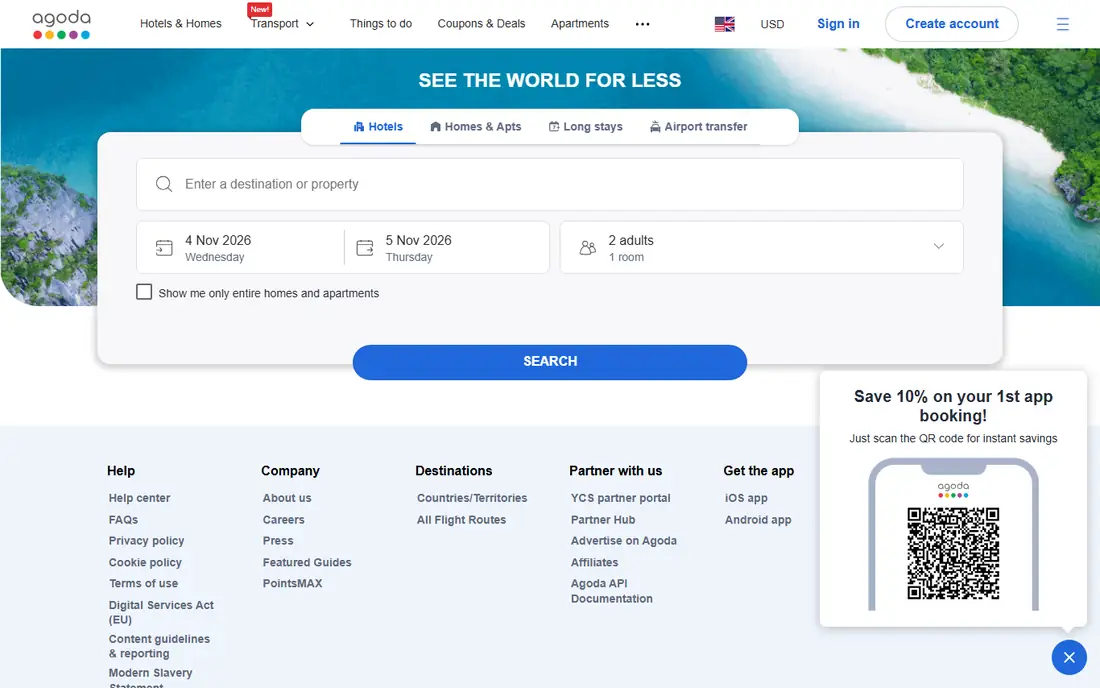Click the check-out calendar icon
The image size is (1100, 688).
pyautogui.click(x=365, y=248)
